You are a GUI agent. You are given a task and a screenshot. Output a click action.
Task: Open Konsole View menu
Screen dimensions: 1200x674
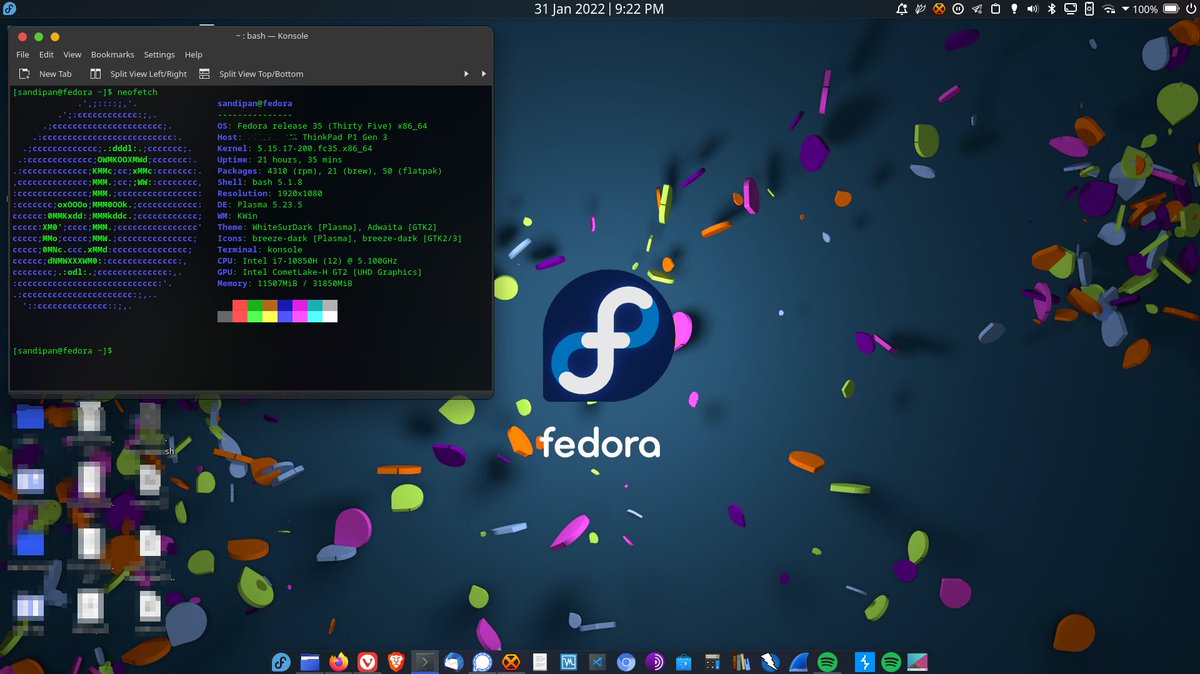click(73, 55)
